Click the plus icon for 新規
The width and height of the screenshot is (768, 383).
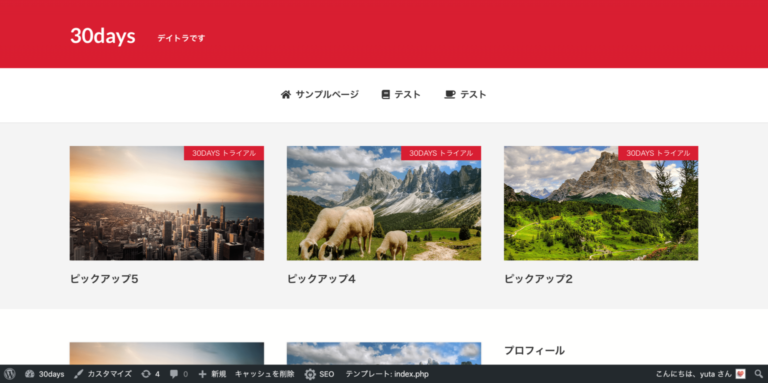(x=202, y=374)
